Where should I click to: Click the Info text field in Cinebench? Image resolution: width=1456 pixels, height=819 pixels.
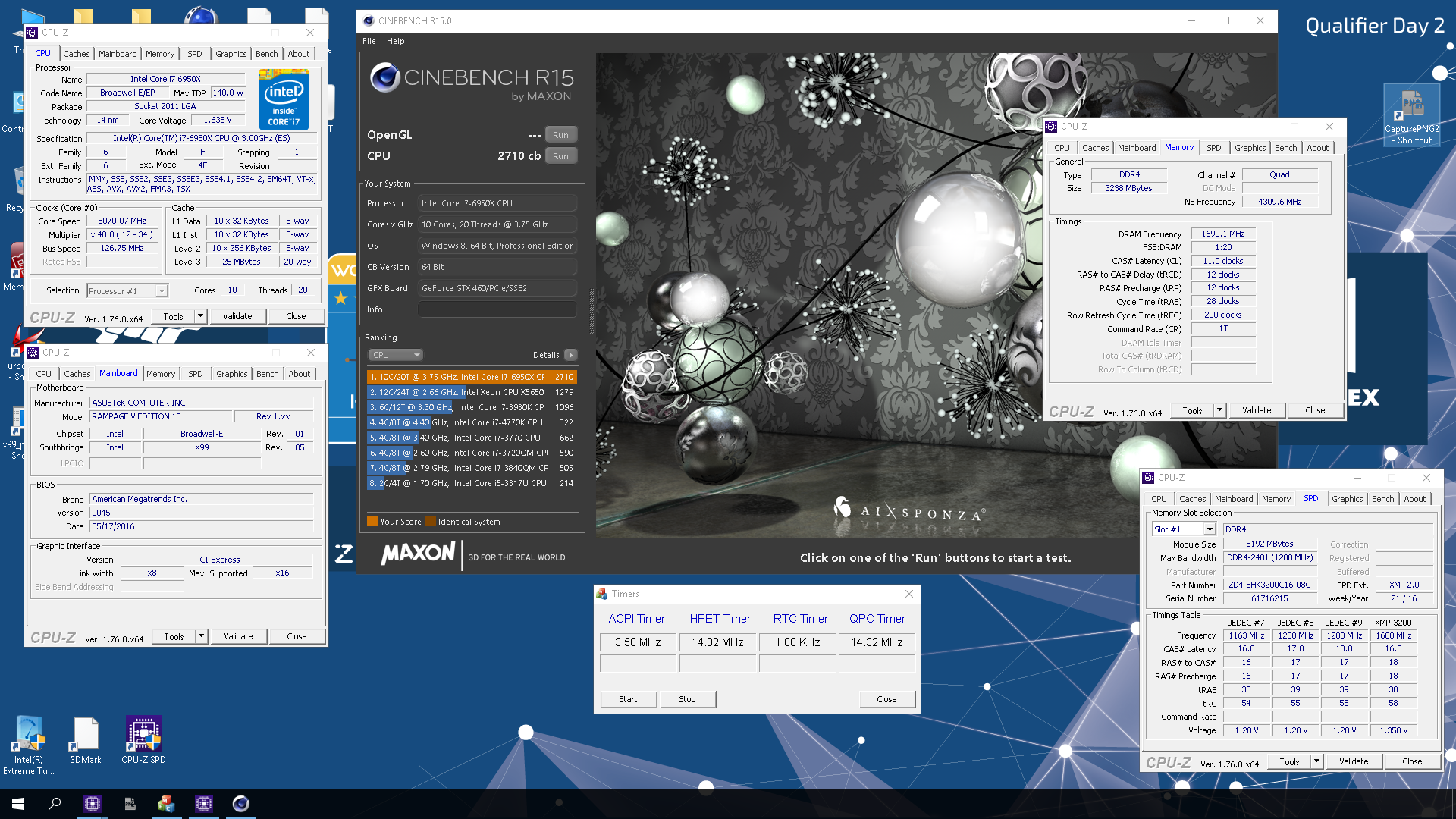[497, 309]
